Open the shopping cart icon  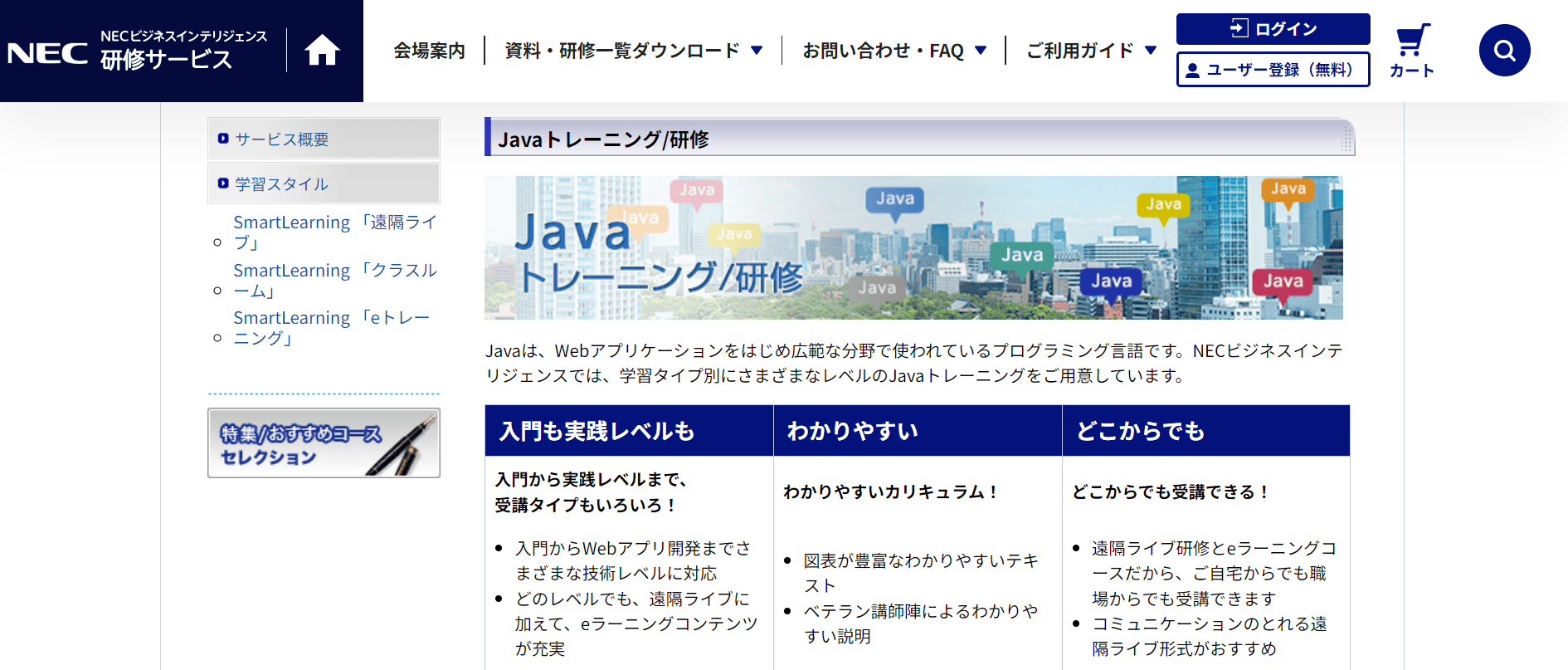tap(1413, 40)
